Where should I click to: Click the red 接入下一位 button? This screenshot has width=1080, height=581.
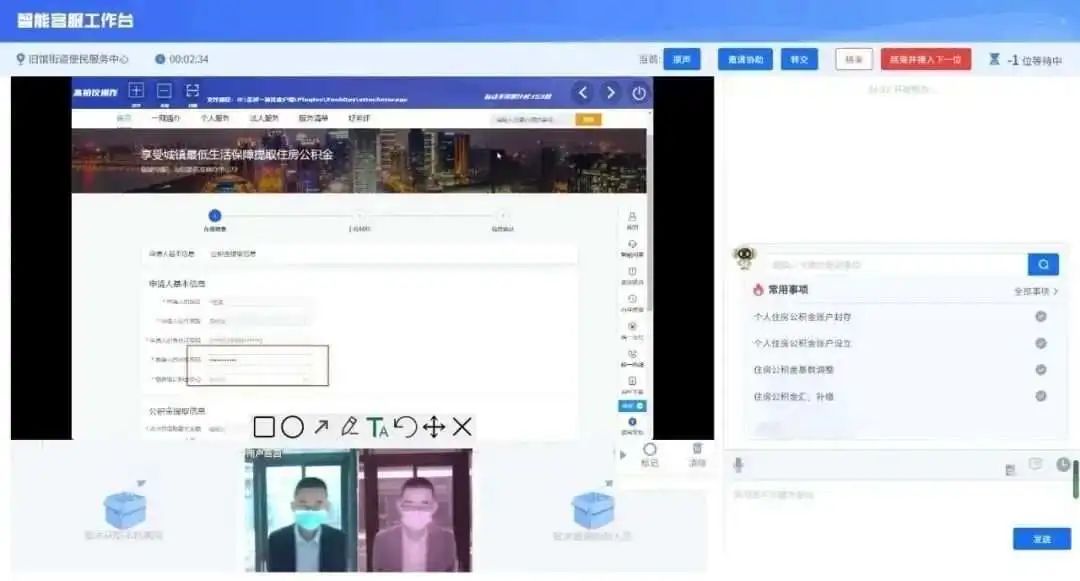click(926, 59)
